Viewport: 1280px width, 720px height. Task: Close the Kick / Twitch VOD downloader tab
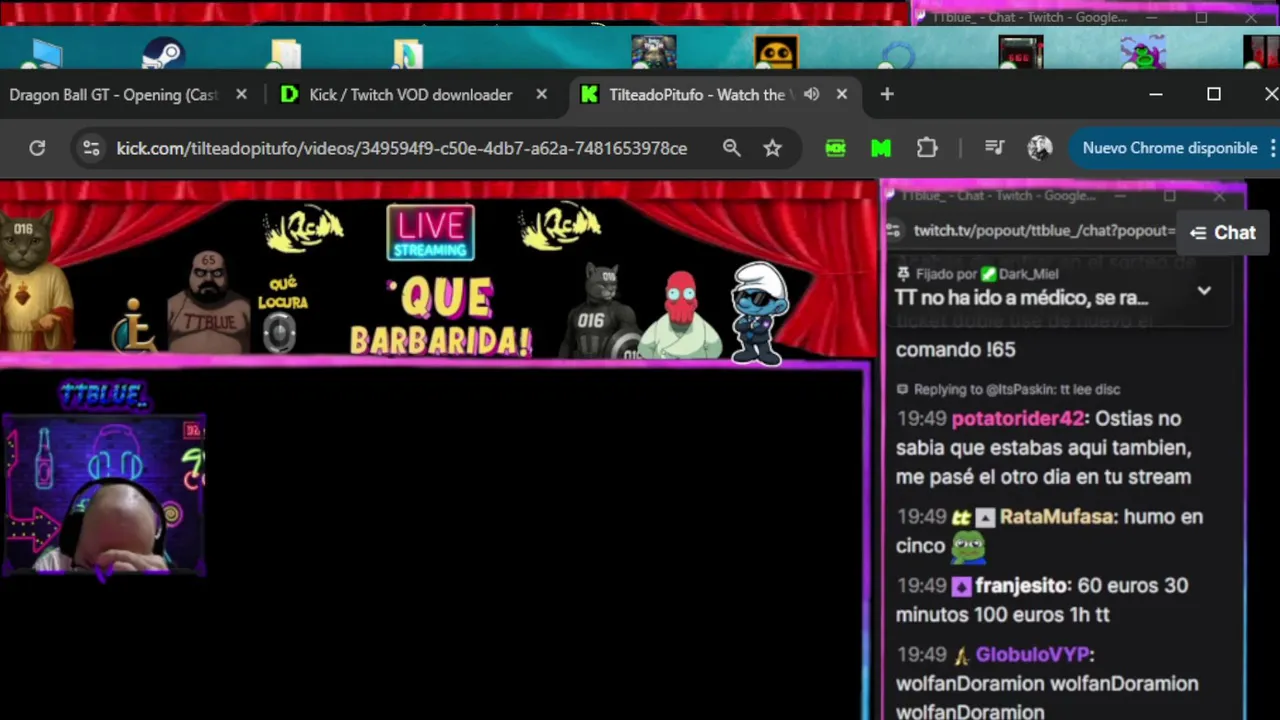[541, 94]
